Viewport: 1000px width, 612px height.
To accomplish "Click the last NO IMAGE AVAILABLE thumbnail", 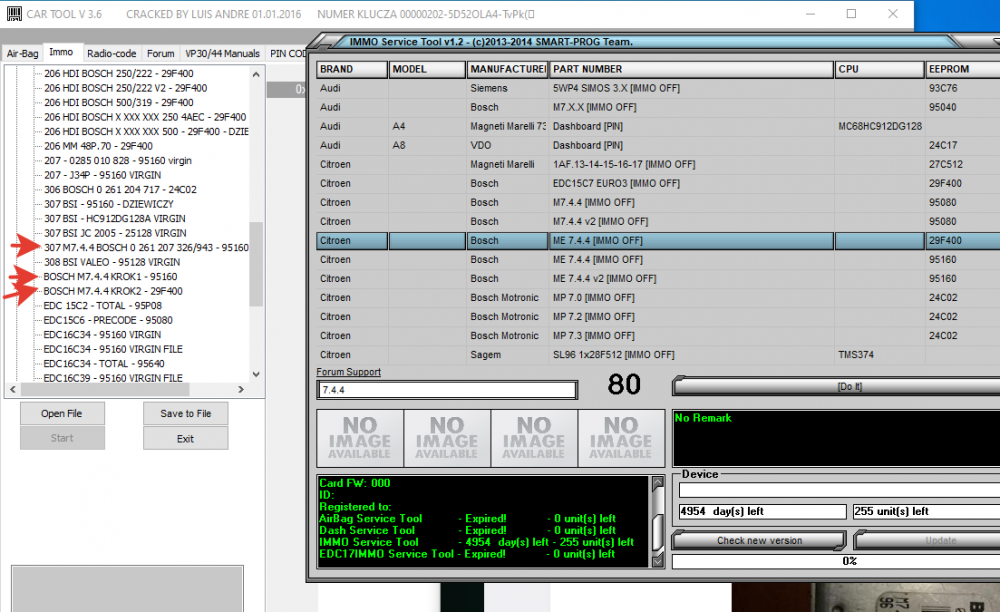I will 621,438.
